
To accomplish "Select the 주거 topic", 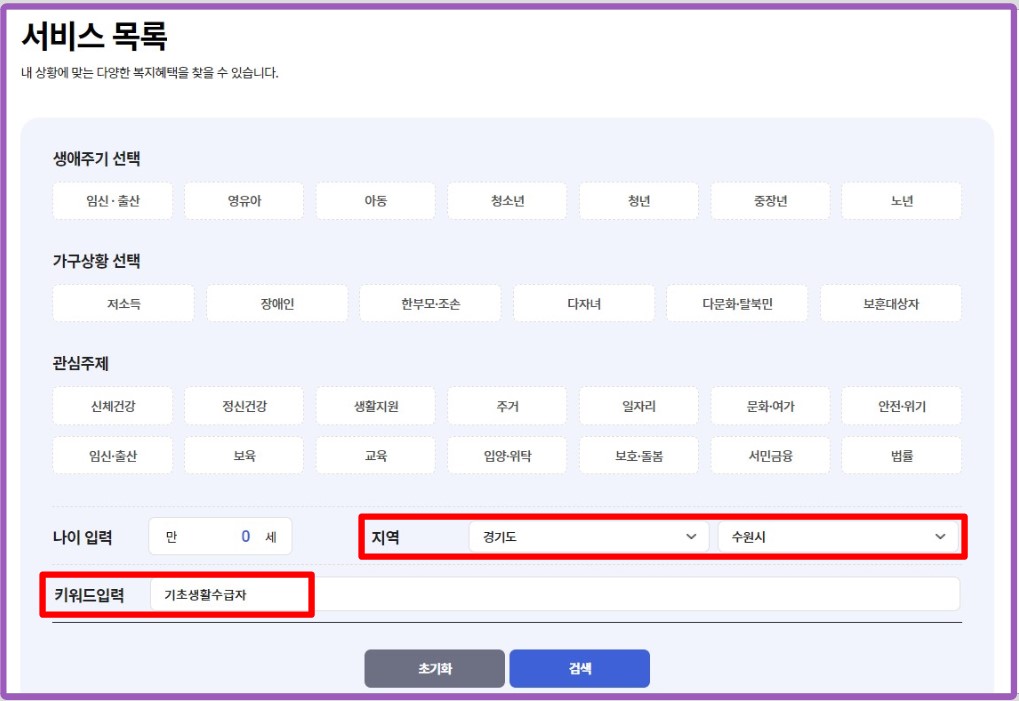I will 507,406.
